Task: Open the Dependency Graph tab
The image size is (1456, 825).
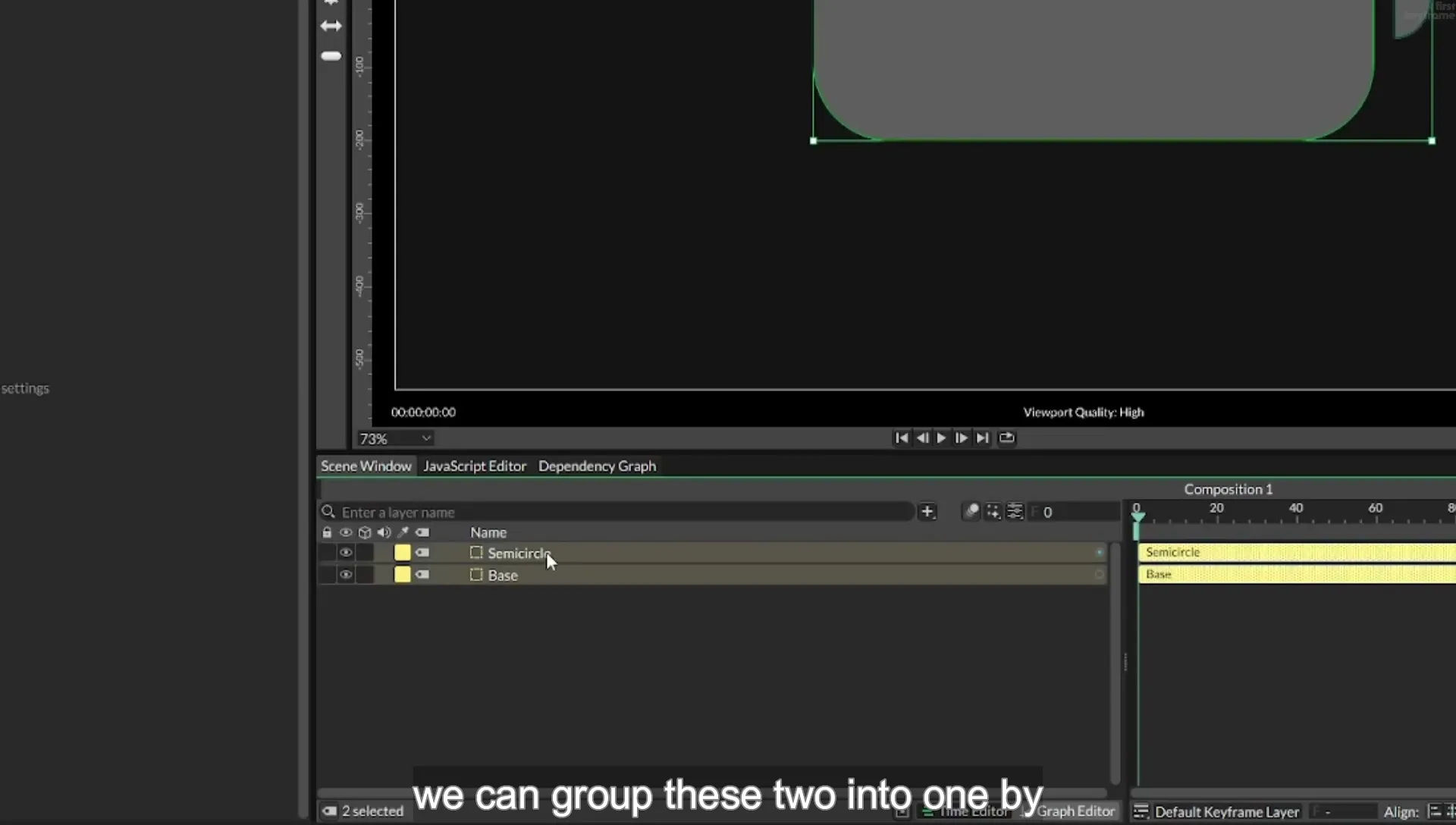Action: [x=597, y=466]
